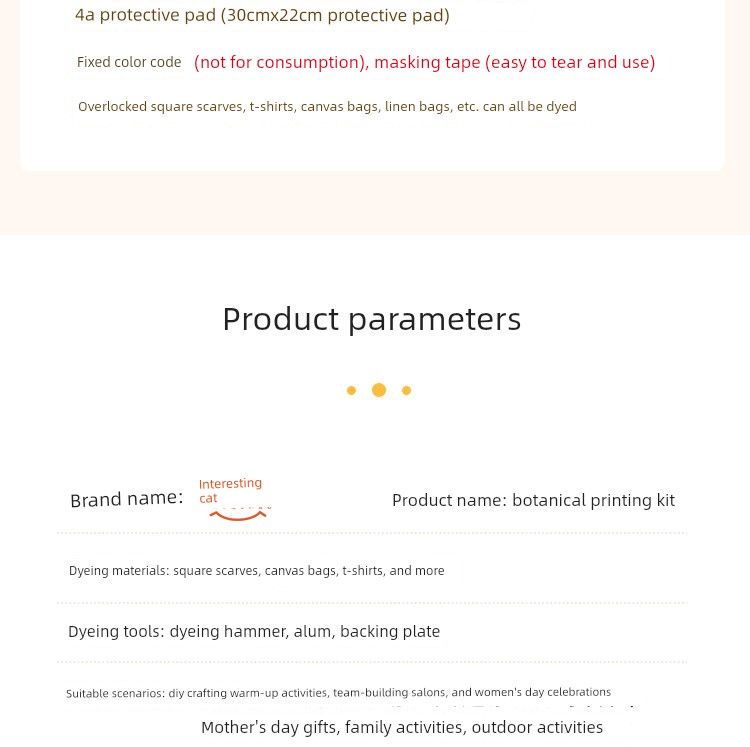
Task: Click the small right yellow dot
Action: tap(407, 391)
